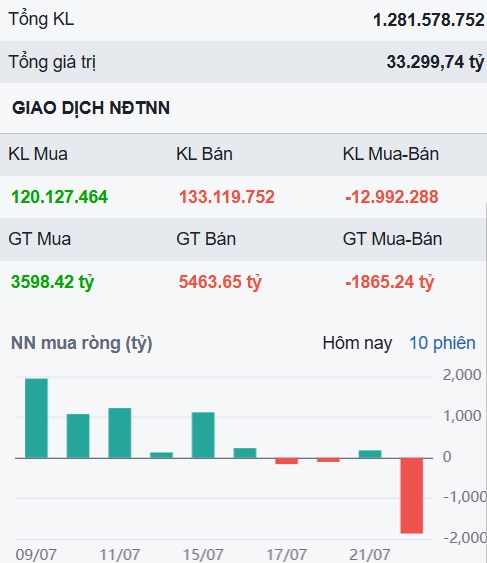Switch to the Hôm nay tab
Image resolution: width=487 pixels, height=563 pixels.
click(x=357, y=343)
